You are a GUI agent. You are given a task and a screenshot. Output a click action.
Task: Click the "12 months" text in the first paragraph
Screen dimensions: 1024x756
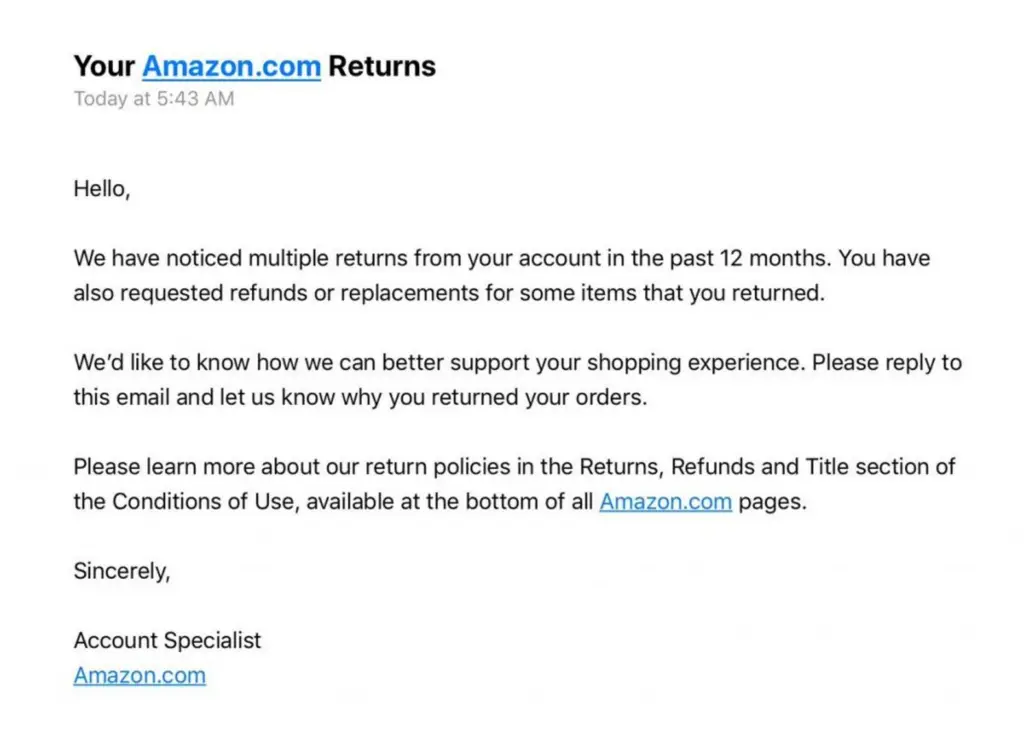(776, 258)
